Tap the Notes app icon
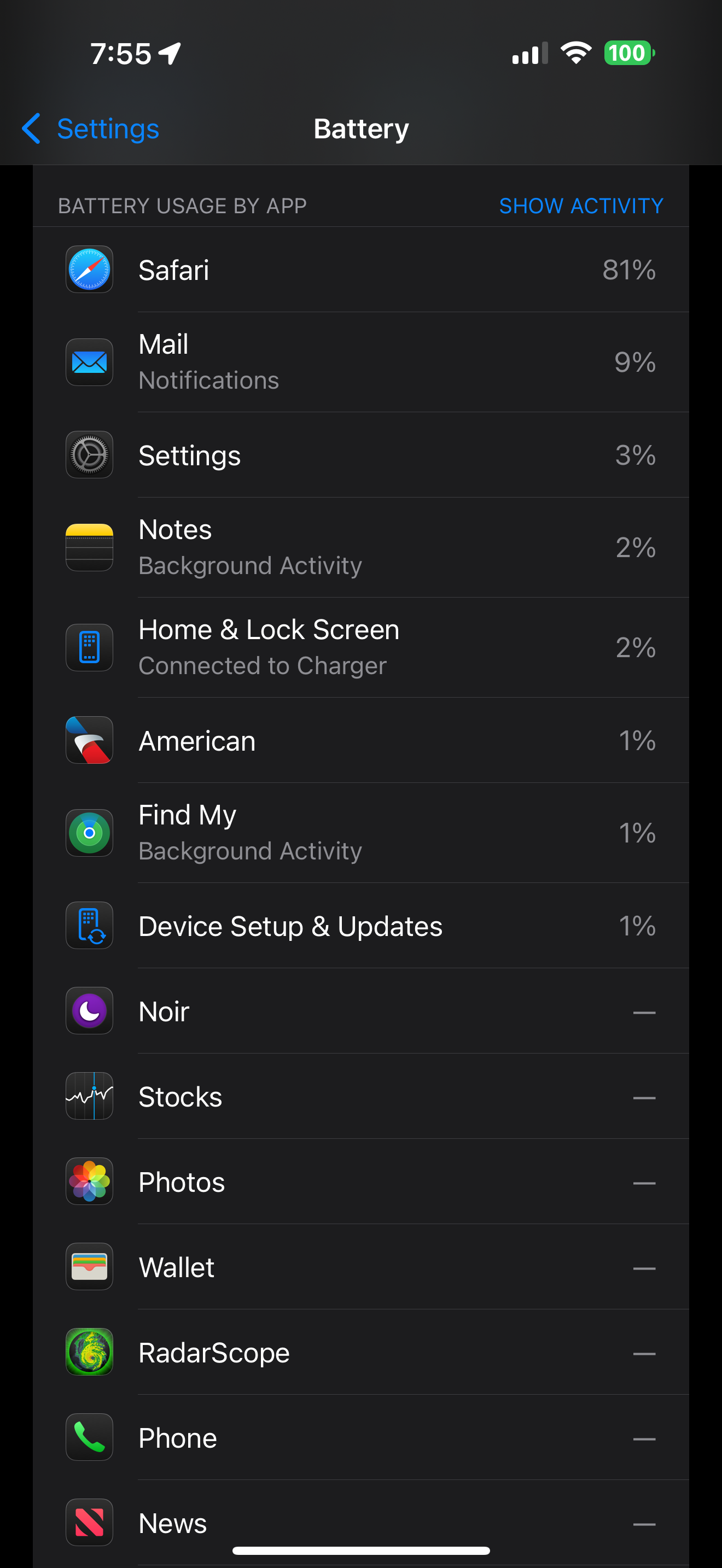 [x=90, y=547]
